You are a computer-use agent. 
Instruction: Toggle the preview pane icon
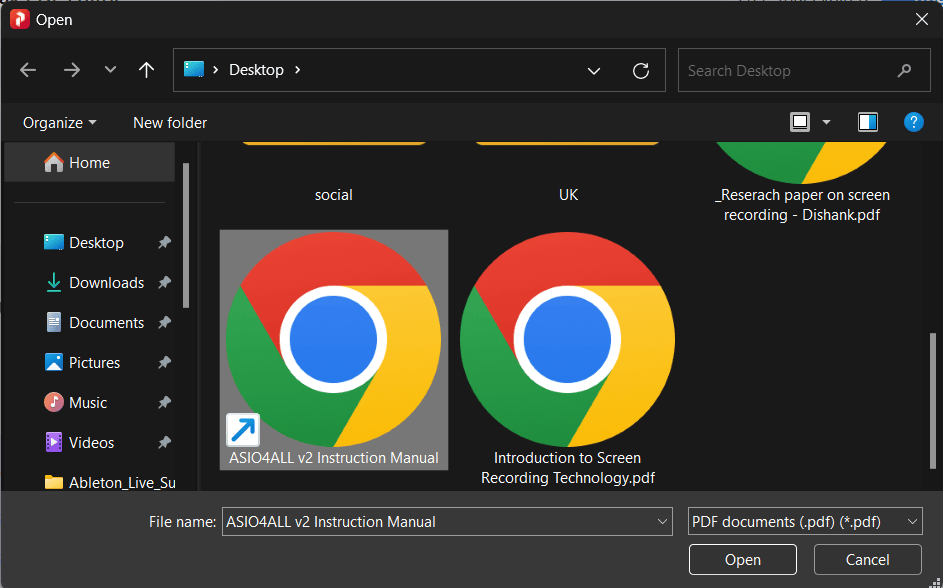867,122
